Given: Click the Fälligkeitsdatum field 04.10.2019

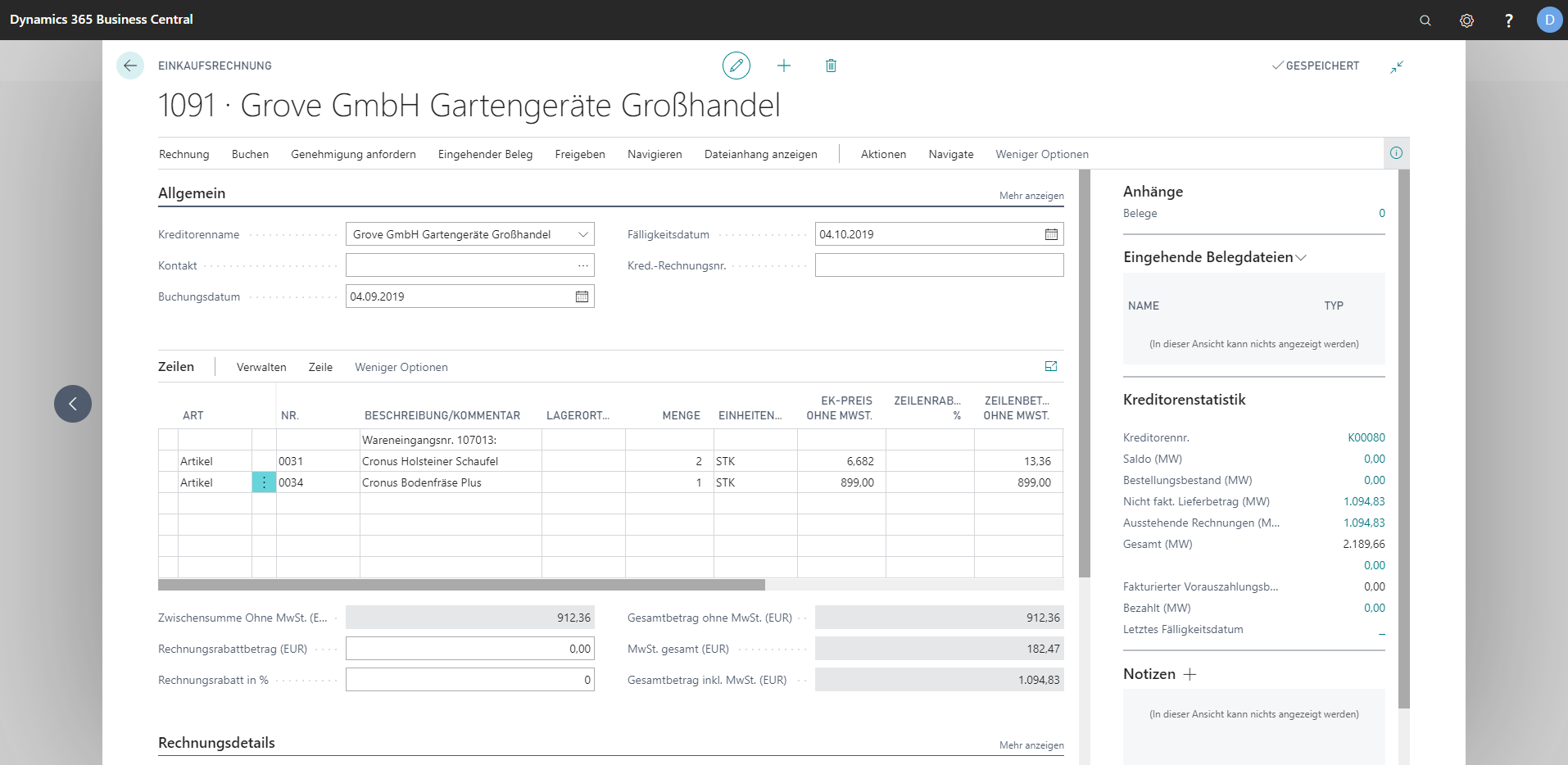Looking at the screenshot, I should [939, 234].
